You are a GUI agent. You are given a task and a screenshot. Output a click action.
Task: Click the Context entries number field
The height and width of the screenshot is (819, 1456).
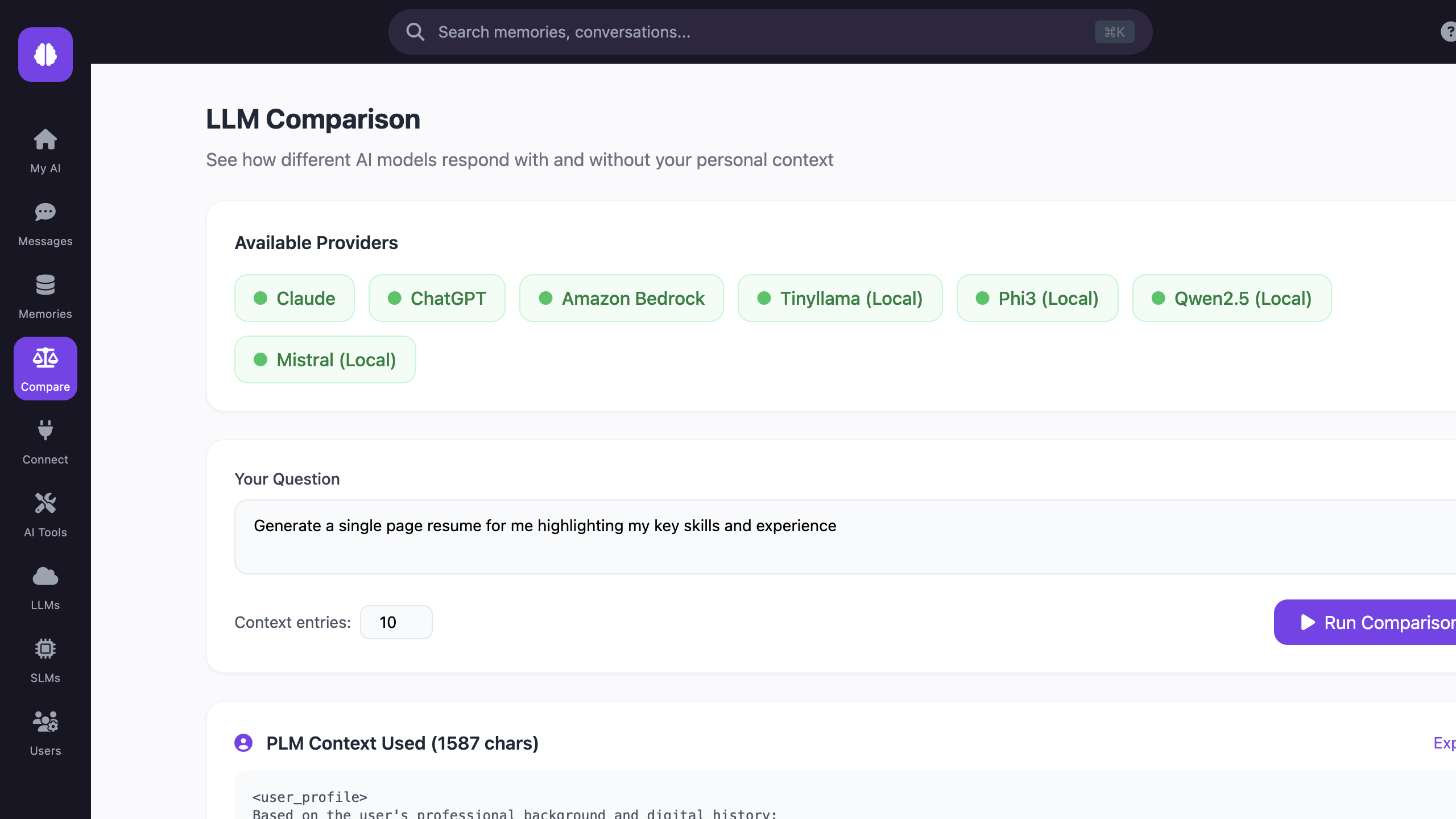(396, 622)
